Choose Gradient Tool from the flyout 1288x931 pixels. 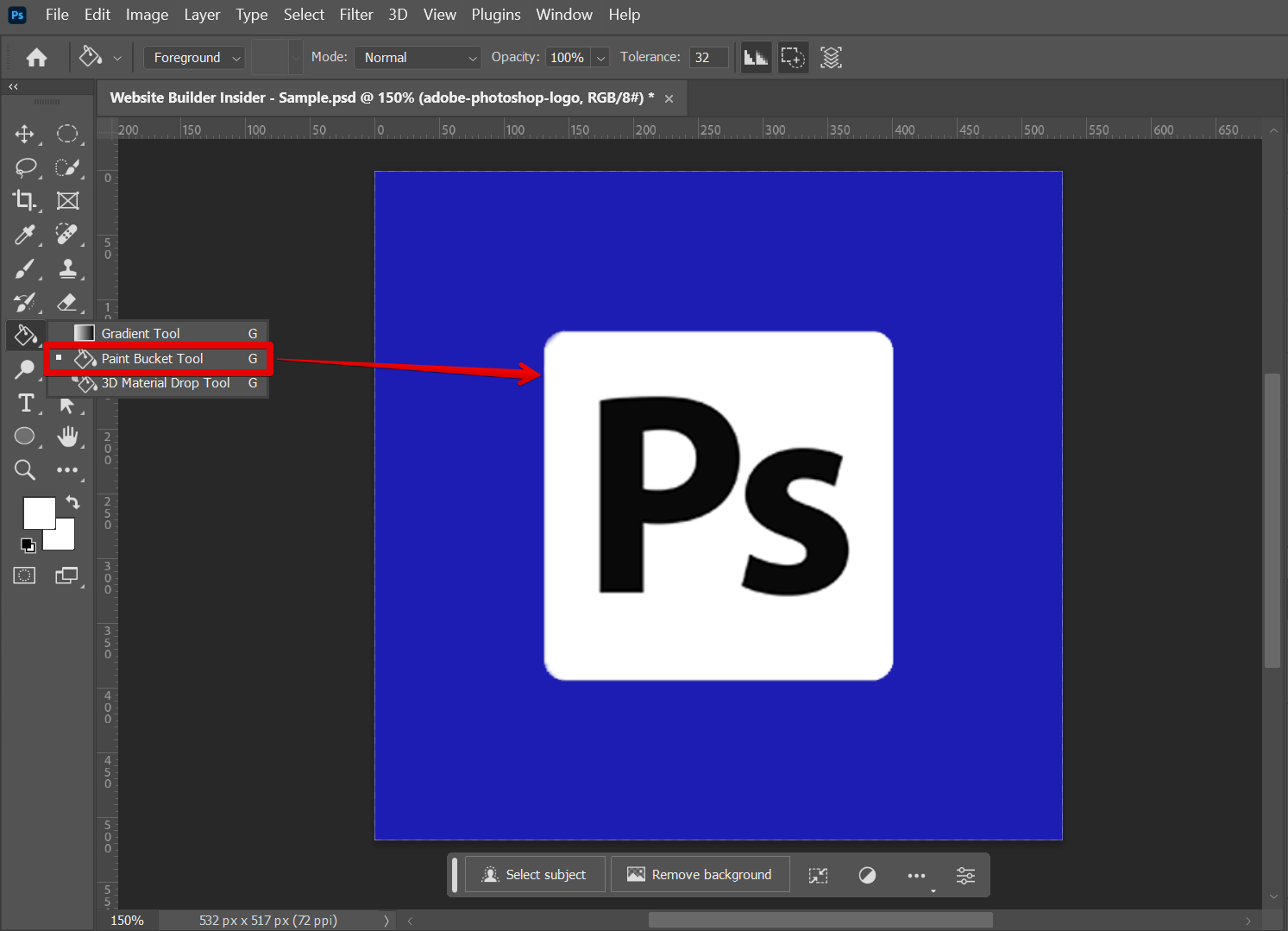coord(141,333)
